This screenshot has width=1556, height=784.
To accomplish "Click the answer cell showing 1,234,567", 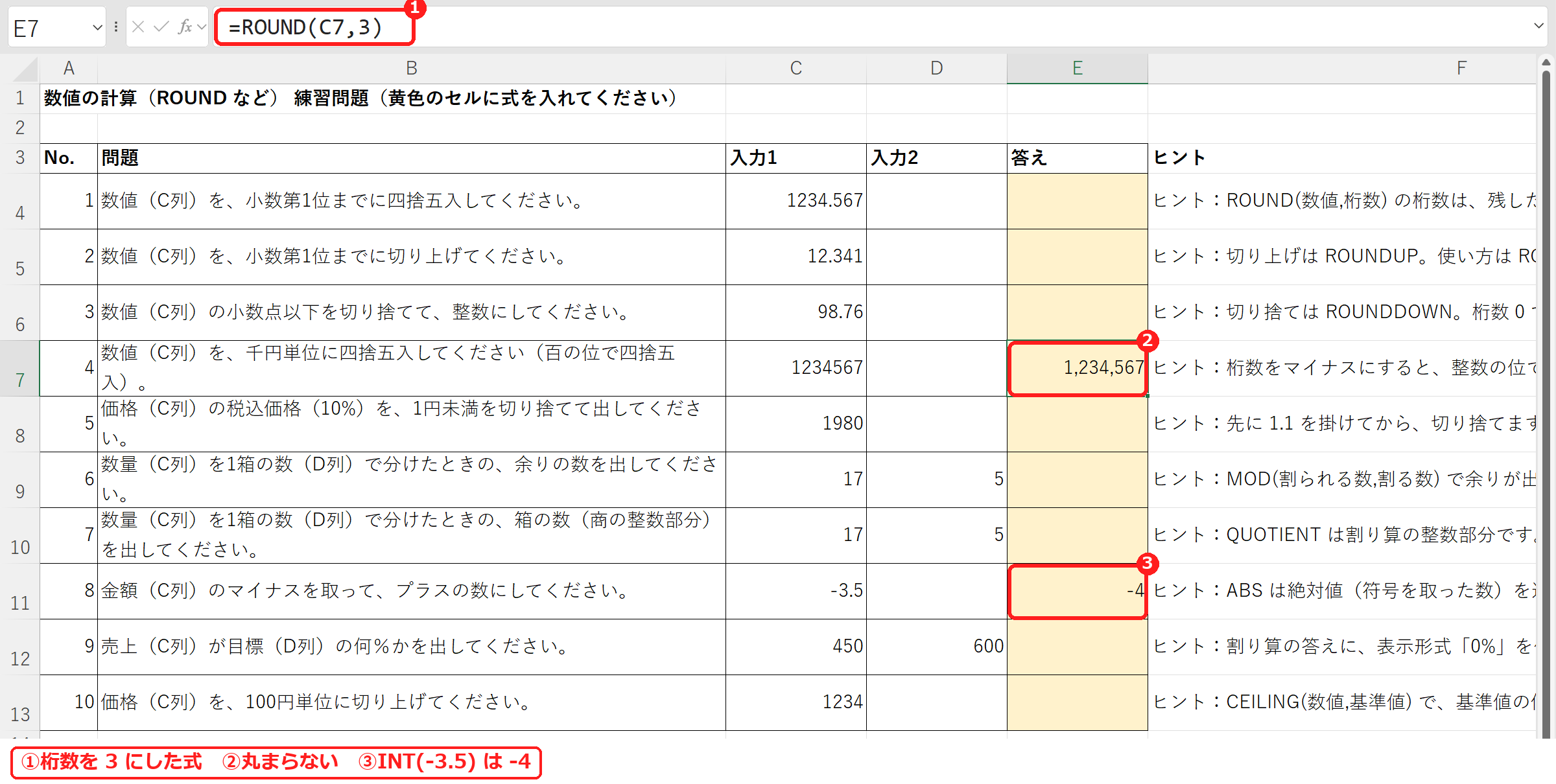I will 1078,368.
